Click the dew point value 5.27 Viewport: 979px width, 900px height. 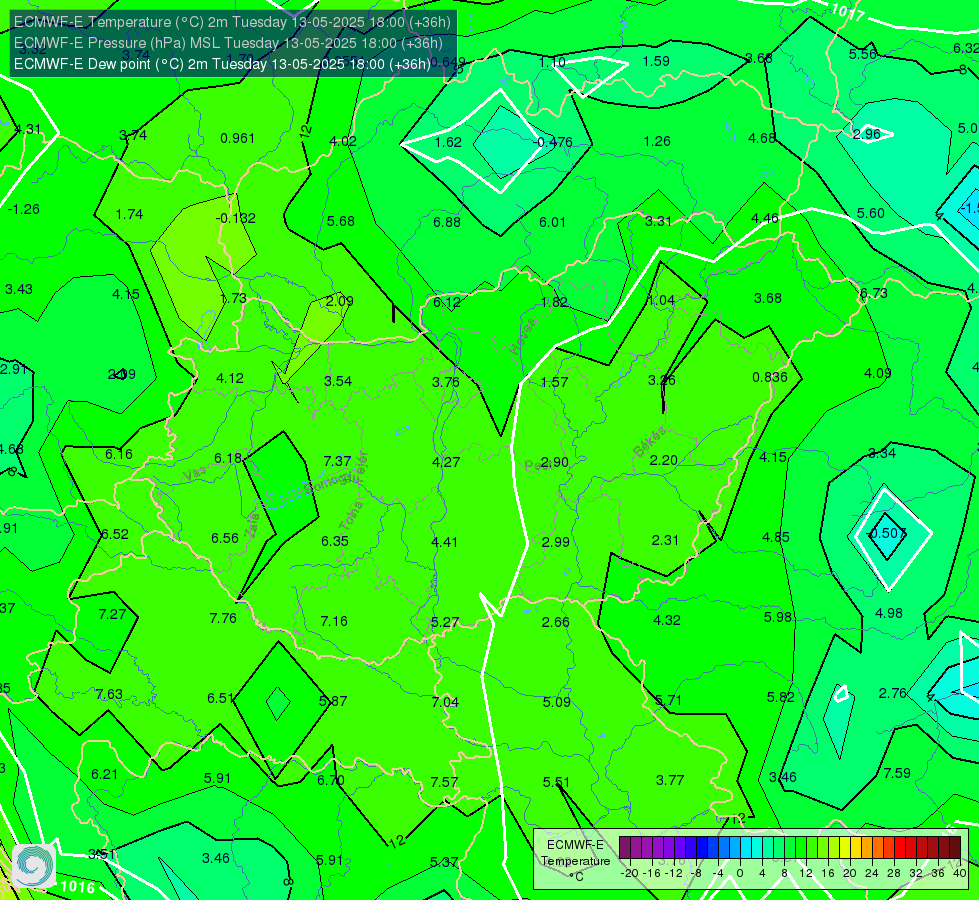445,622
